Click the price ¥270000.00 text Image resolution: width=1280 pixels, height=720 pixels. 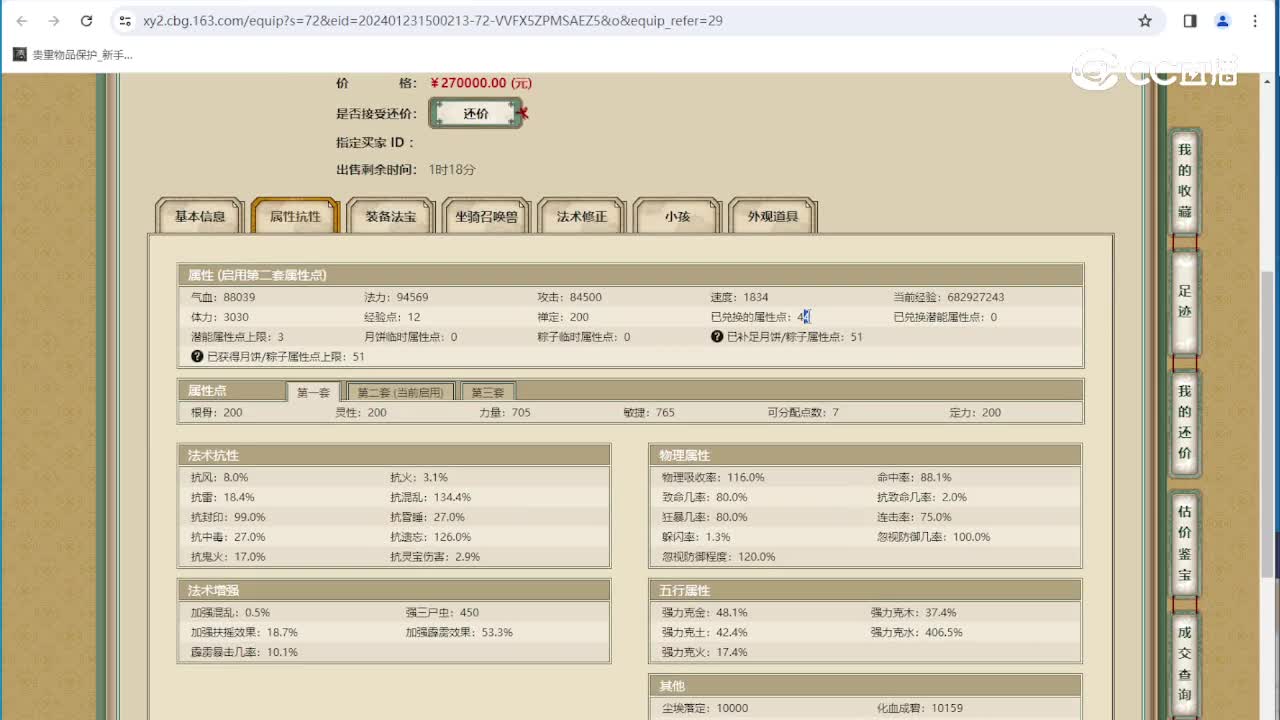(x=482, y=84)
